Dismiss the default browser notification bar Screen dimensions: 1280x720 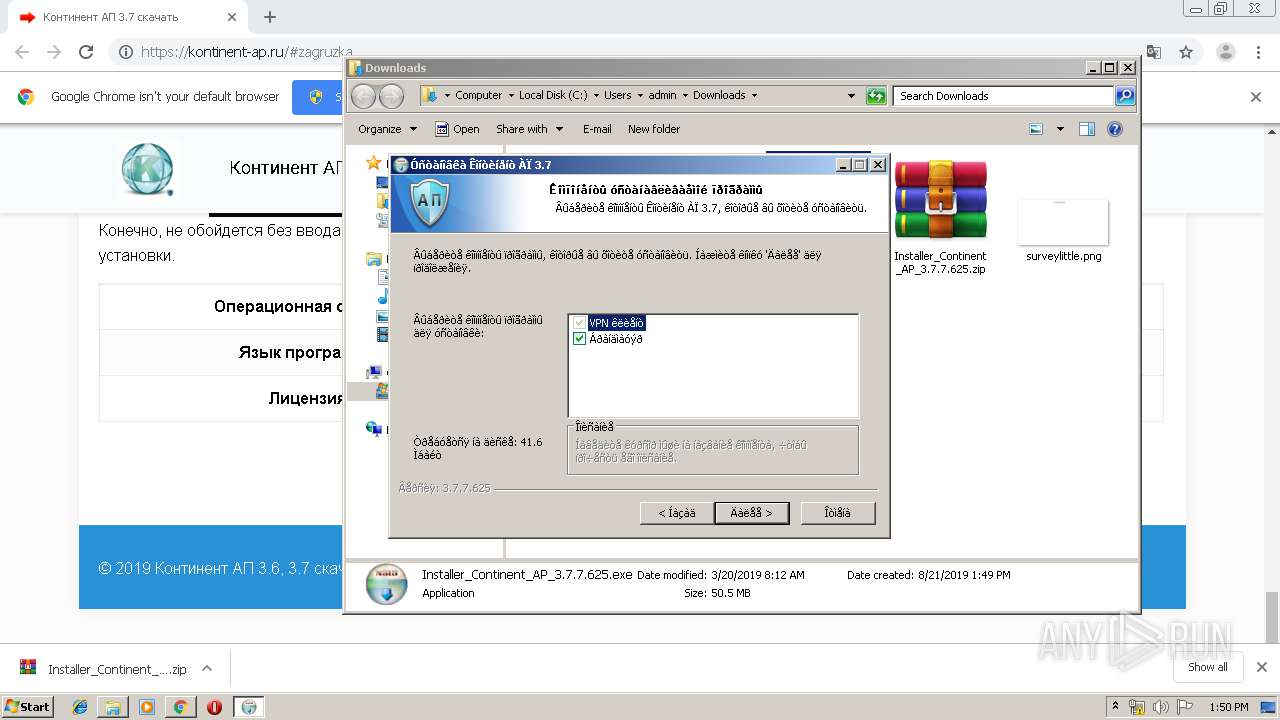click(1256, 97)
